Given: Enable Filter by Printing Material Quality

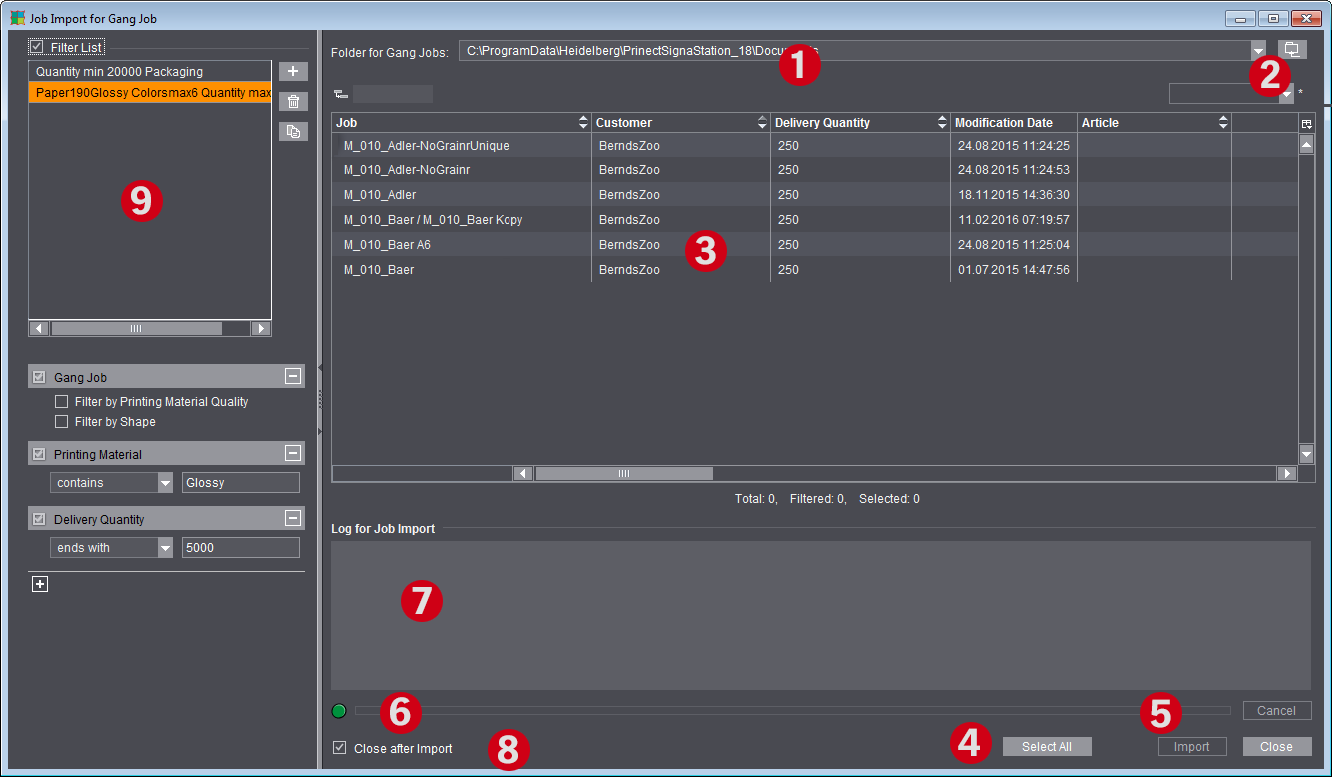Looking at the screenshot, I should (x=62, y=402).
